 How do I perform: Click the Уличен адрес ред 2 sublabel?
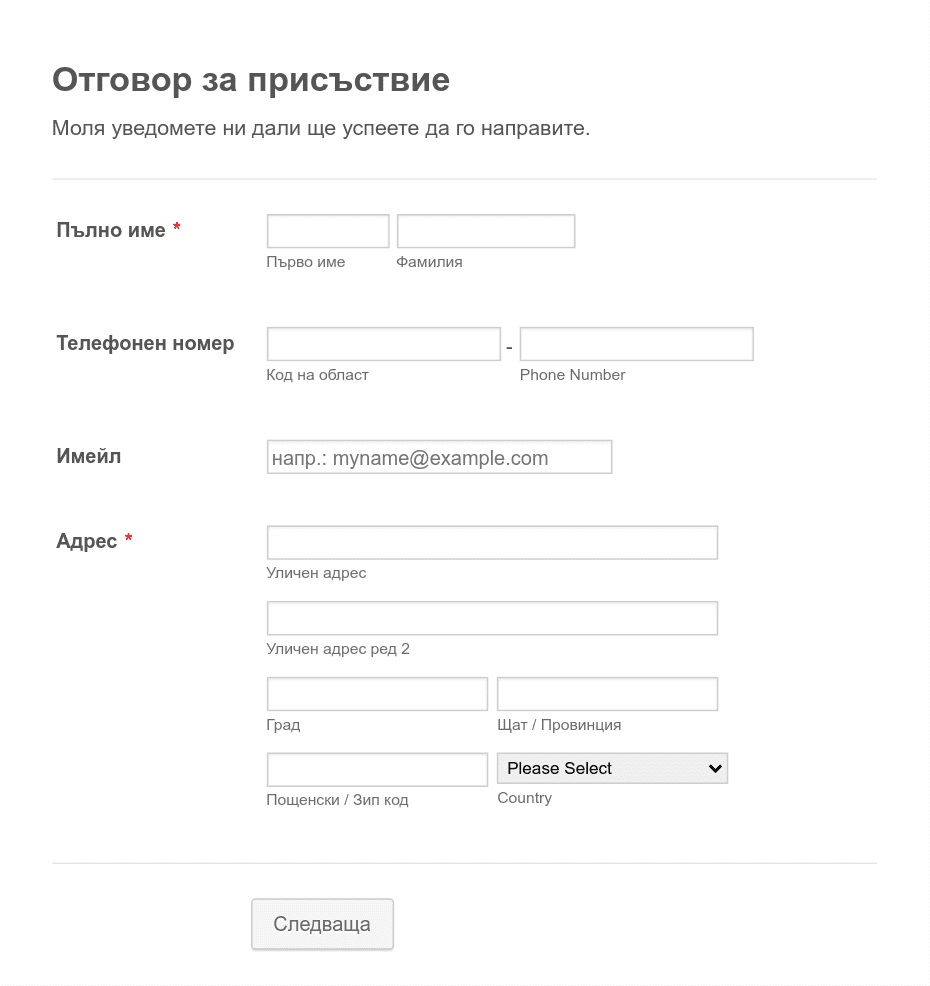(338, 649)
